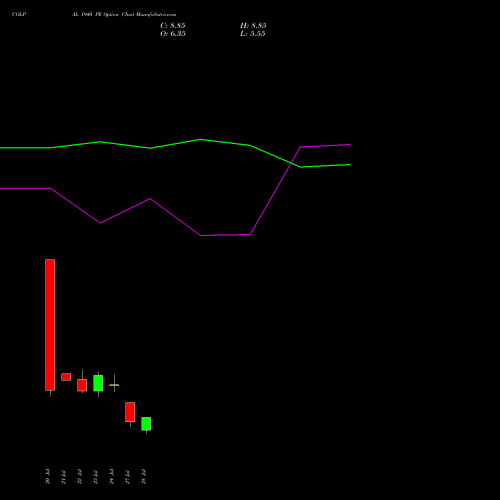Click the high value H: 8.85
Image resolution: width=500 pixels, height=500 pixels.
tap(253, 26)
